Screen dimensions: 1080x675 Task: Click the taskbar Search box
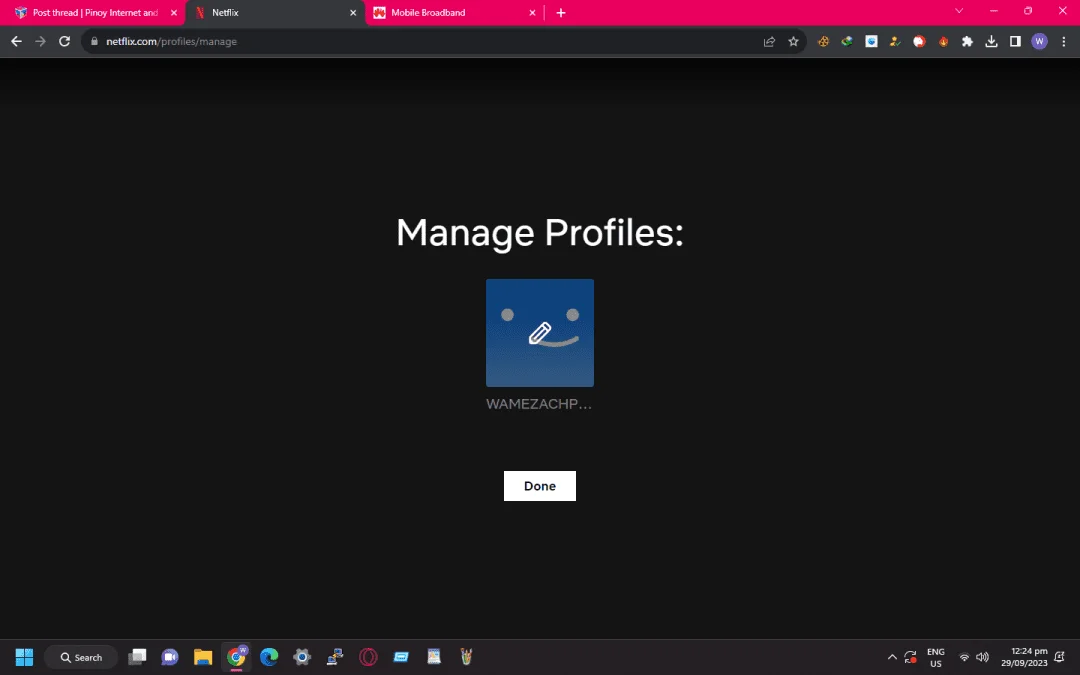tap(81, 657)
